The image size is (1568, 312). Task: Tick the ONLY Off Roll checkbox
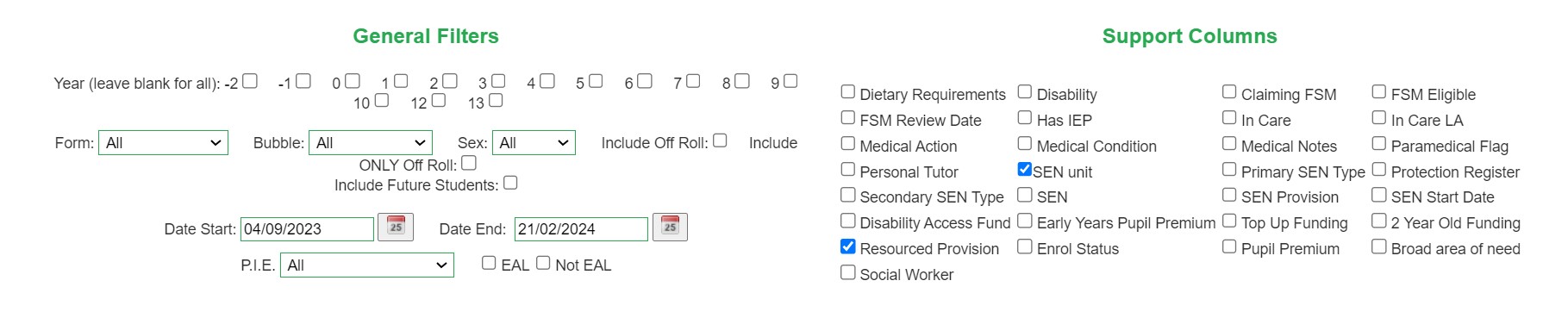coord(469,162)
